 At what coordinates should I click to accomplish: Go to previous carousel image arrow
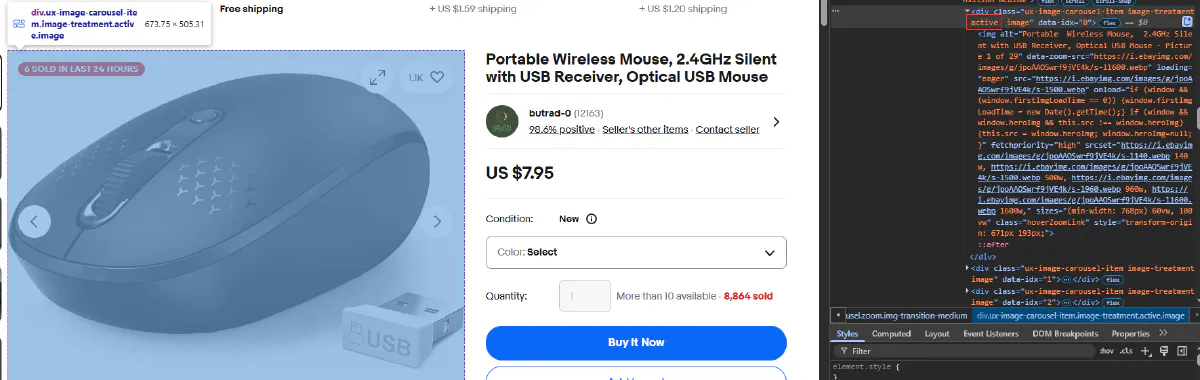pos(35,222)
